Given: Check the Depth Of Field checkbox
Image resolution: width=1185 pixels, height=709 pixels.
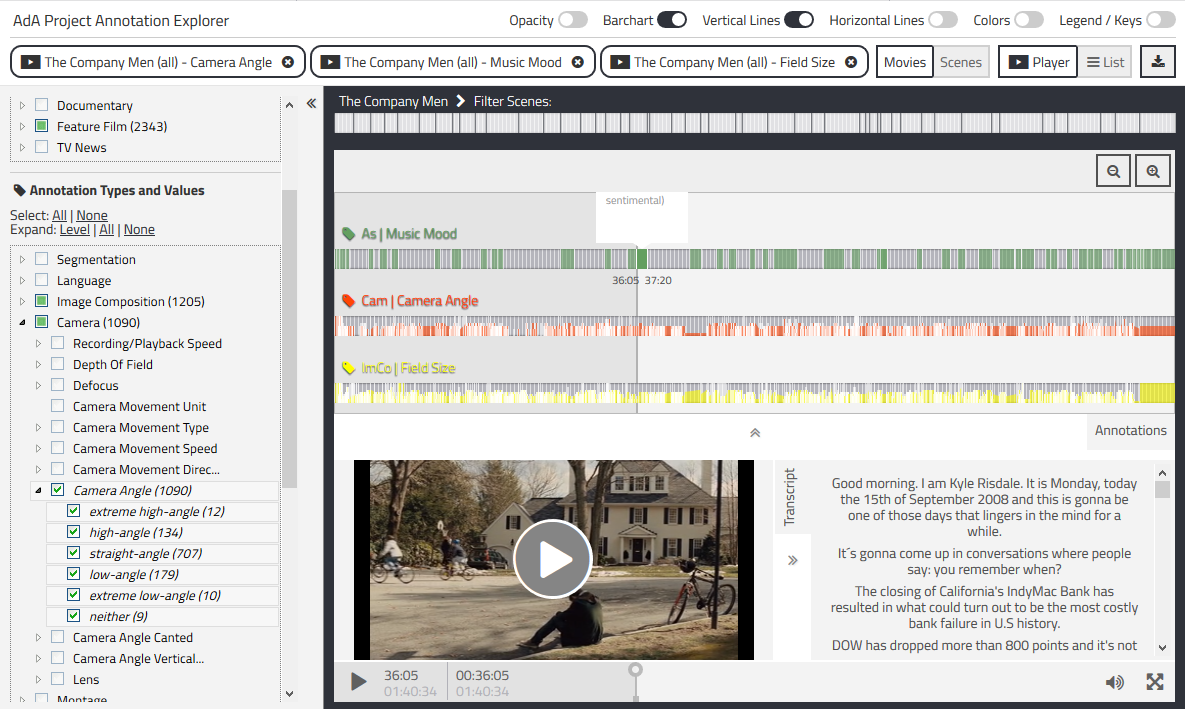Looking at the screenshot, I should [57, 364].
